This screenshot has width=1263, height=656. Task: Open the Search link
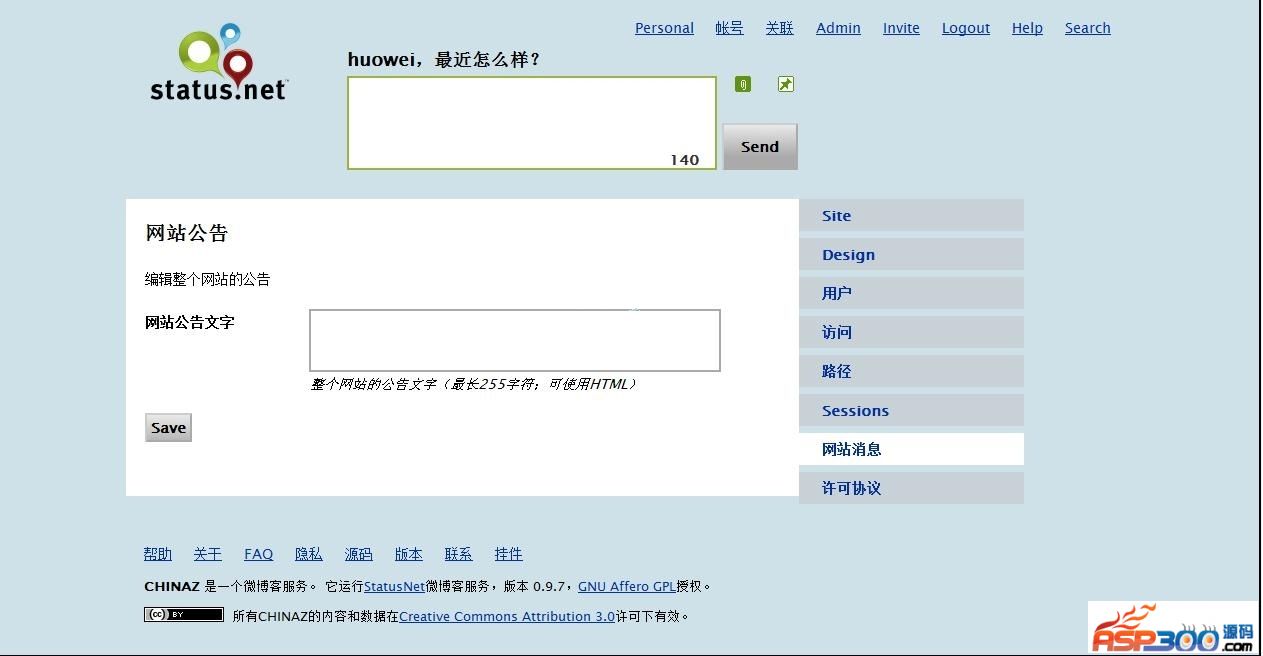tap(1088, 28)
